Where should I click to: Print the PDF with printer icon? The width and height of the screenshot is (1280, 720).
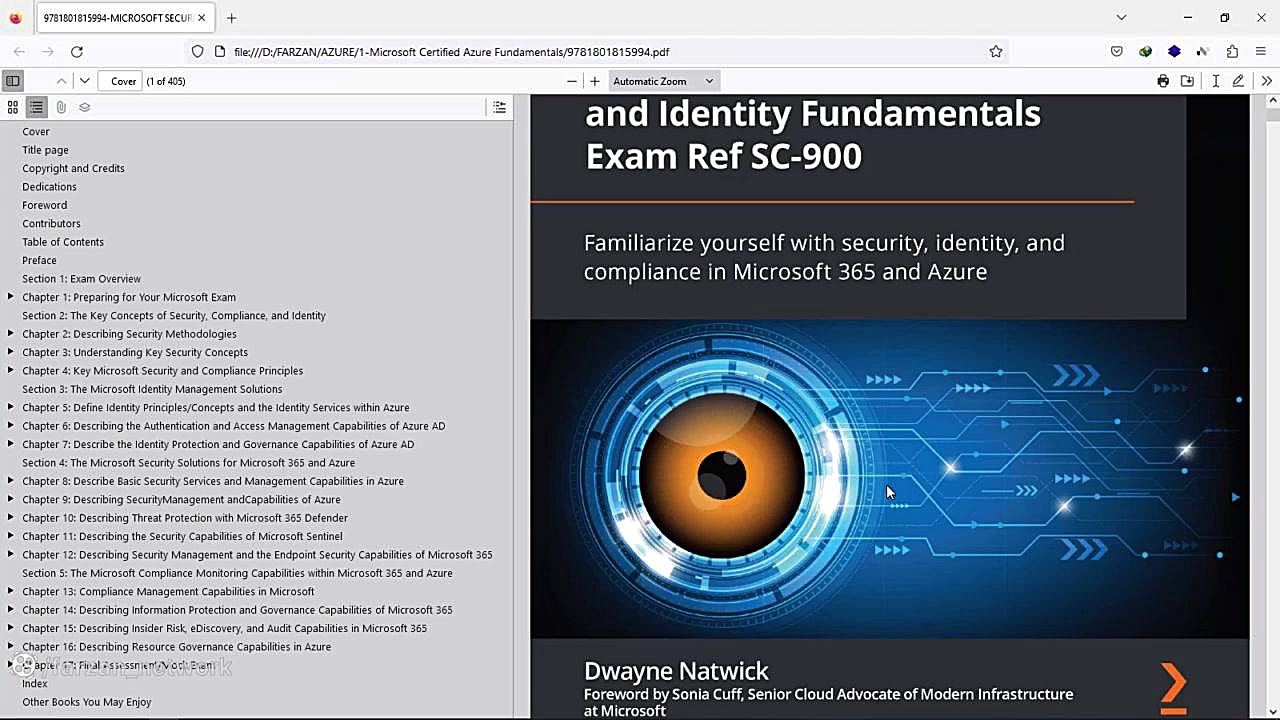[1163, 81]
